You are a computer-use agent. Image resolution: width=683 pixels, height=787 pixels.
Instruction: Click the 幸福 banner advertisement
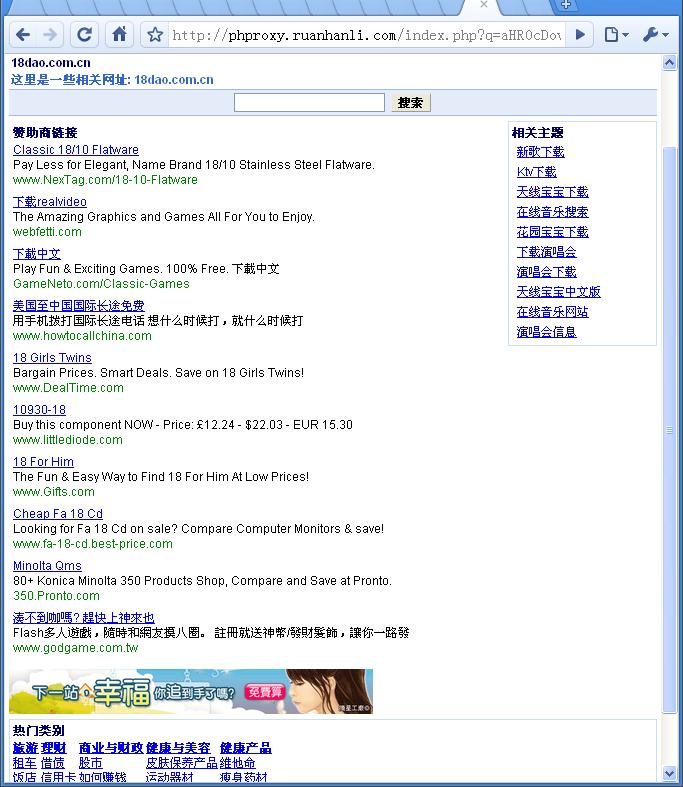pos(191,691)
